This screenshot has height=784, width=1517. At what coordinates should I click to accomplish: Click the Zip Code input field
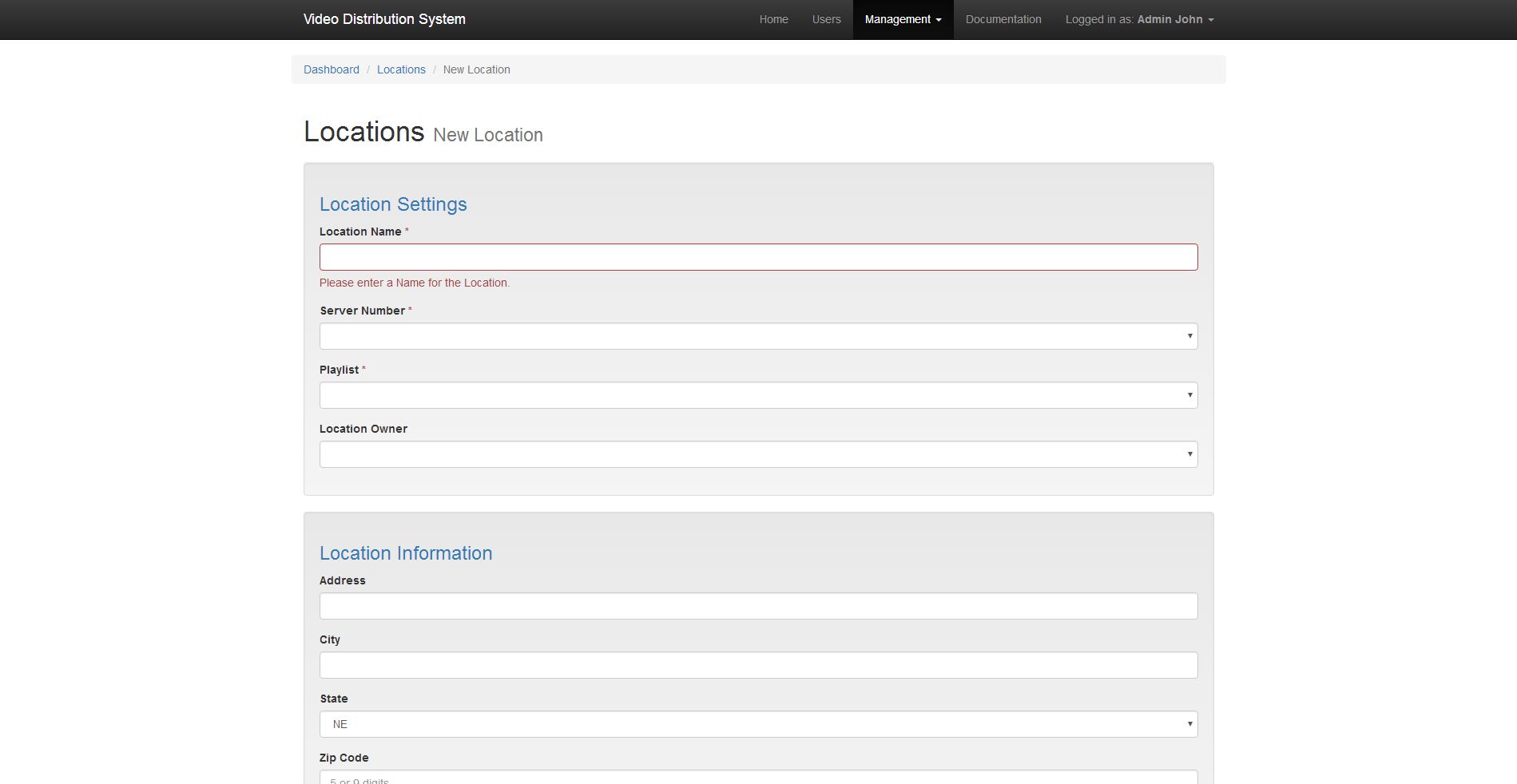click(x=758, y=778)
